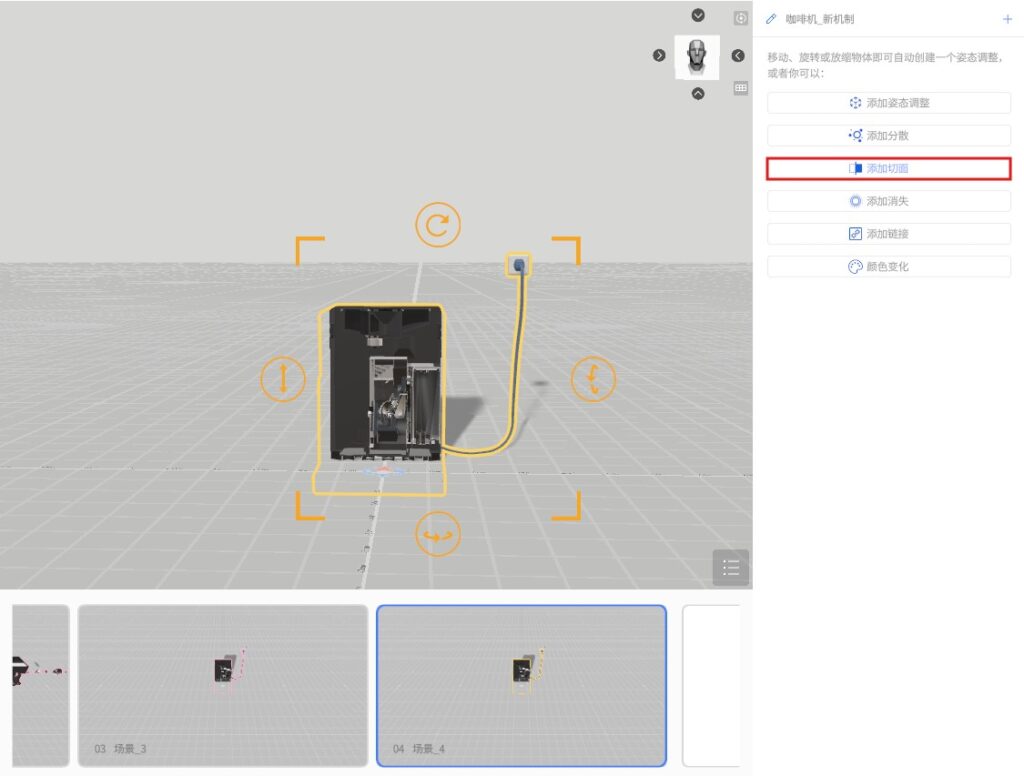The height and width of the screenshot is (776, 1024).
Task: Click the vertical move arrow gizmo
Action: (x=283, y=380)
